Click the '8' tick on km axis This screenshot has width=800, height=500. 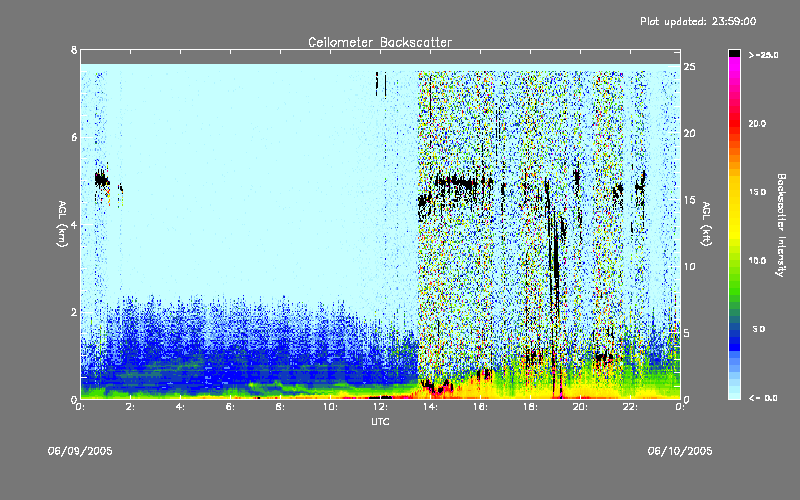(x=74, y=50)
